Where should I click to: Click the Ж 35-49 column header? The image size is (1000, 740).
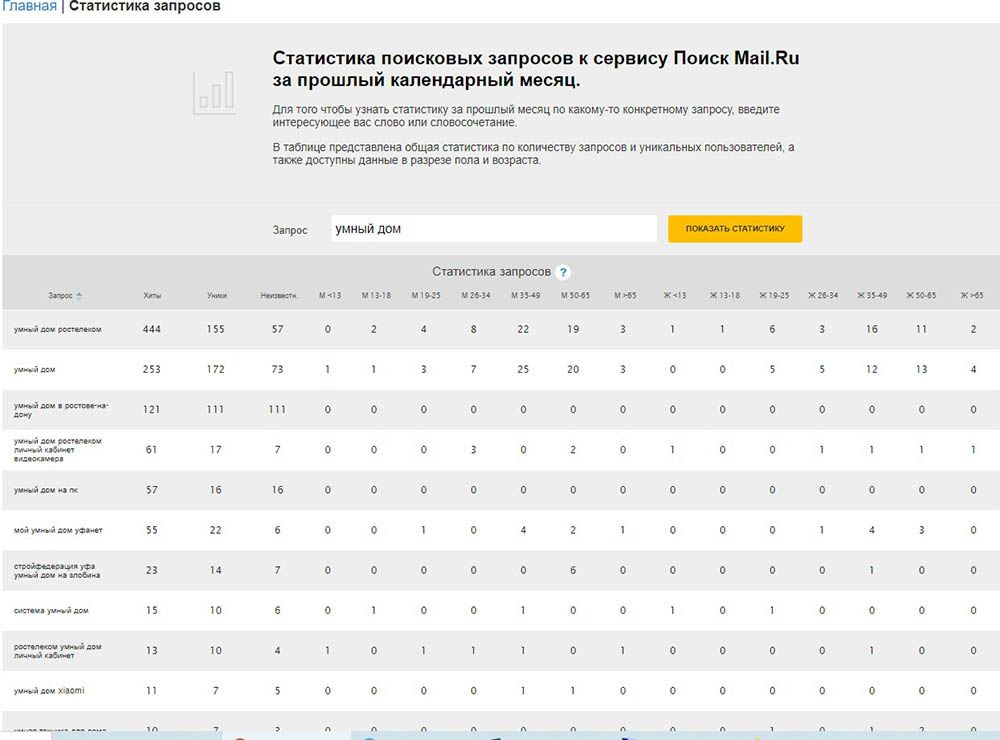872,295
